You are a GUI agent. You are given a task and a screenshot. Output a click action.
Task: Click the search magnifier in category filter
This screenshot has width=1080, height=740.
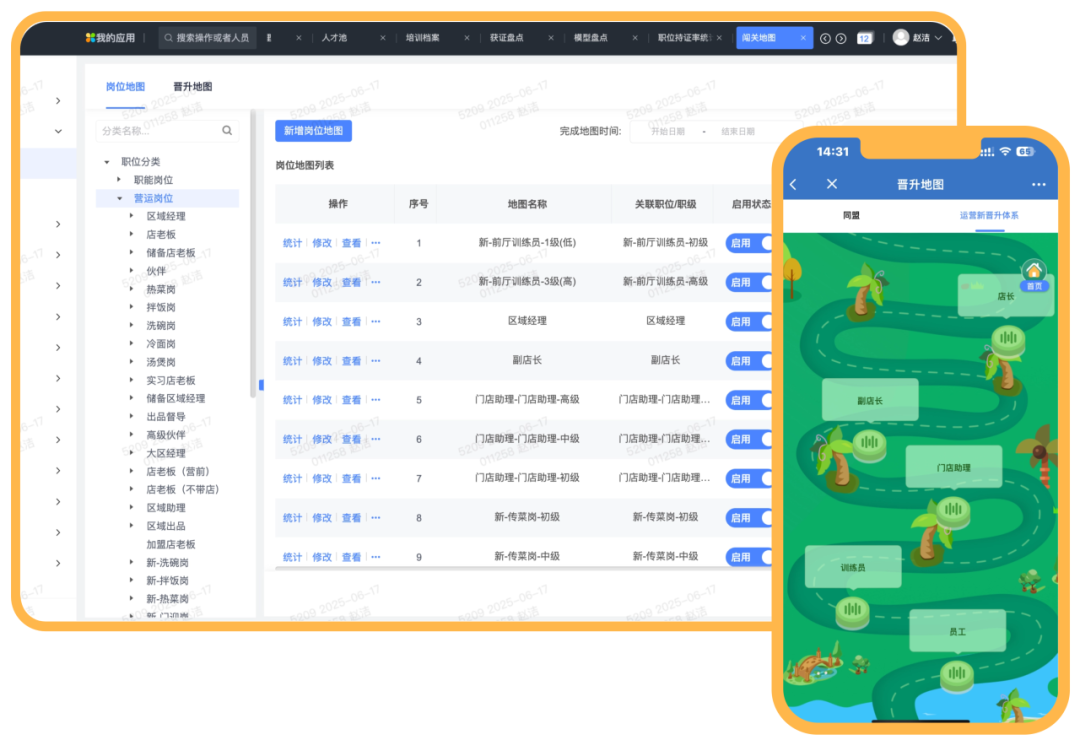227,130
